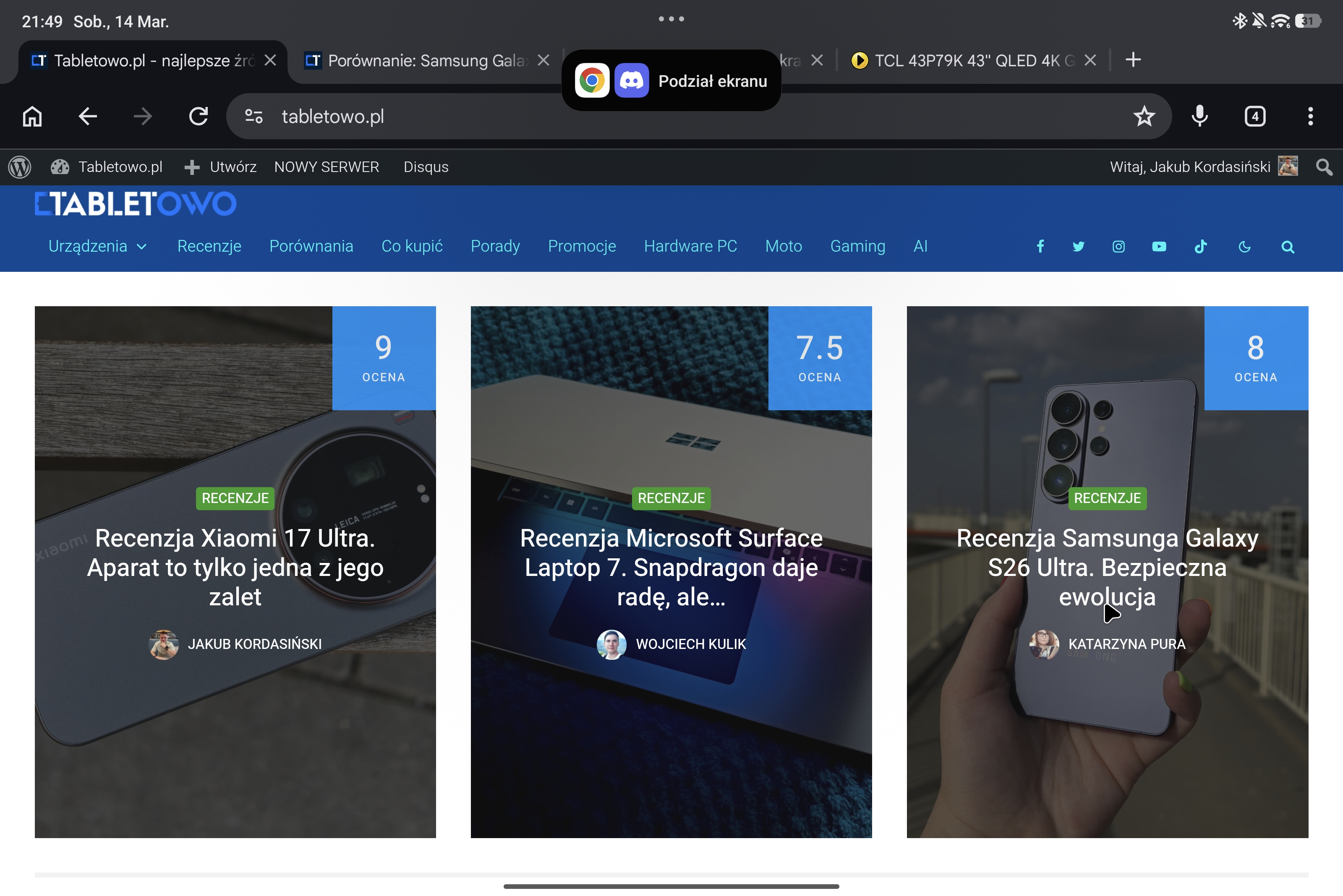This screenshot has height=896, width=1343.
Task: Open the Utwórz menu in the WordPress bar
Action: [221, 167]
